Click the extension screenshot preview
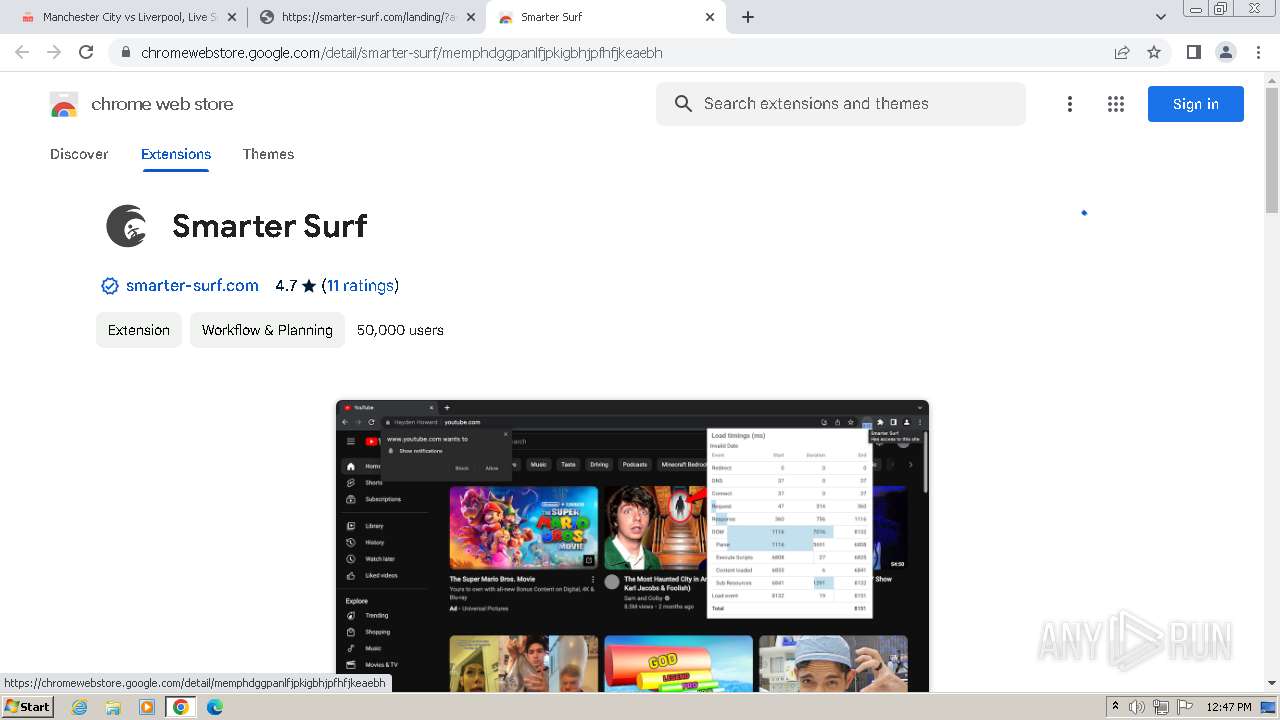 632,546
